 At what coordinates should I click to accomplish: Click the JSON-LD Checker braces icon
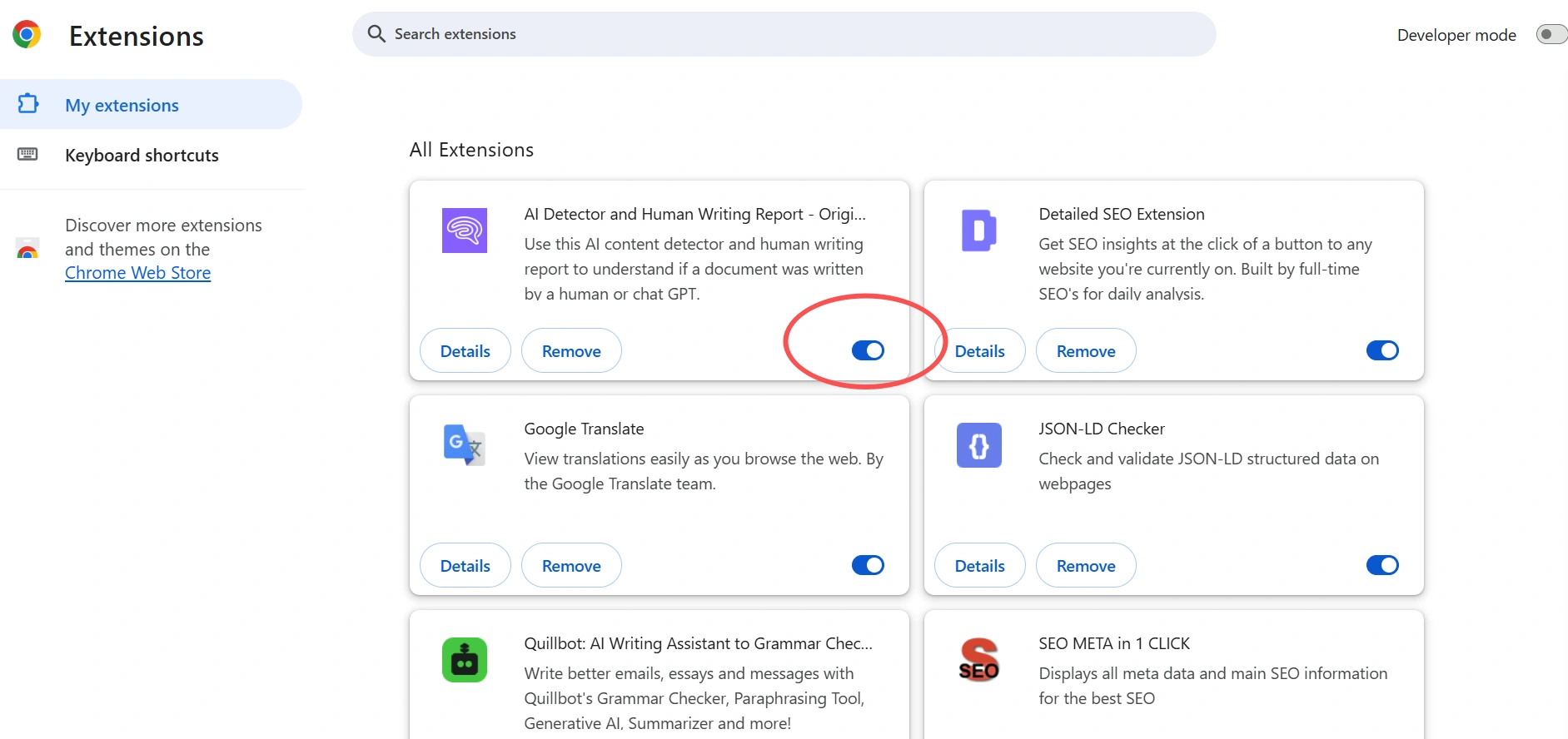coord(979,445)
